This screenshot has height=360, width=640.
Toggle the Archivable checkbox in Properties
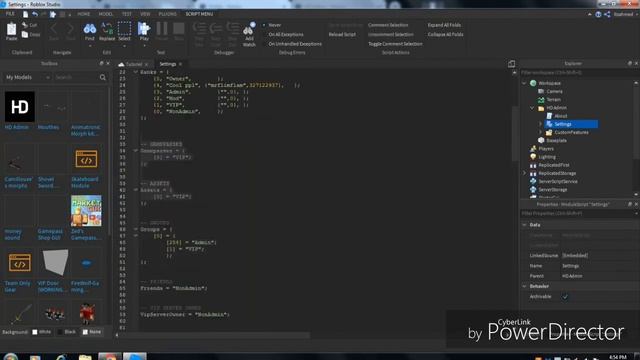pos(565,297)
